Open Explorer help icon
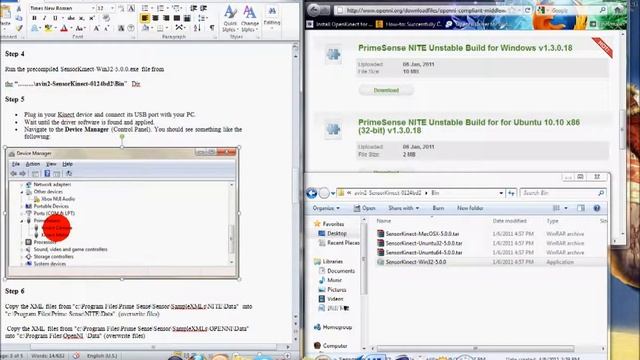This screenshot has height=360, width=640. click(x=597, y=208)
